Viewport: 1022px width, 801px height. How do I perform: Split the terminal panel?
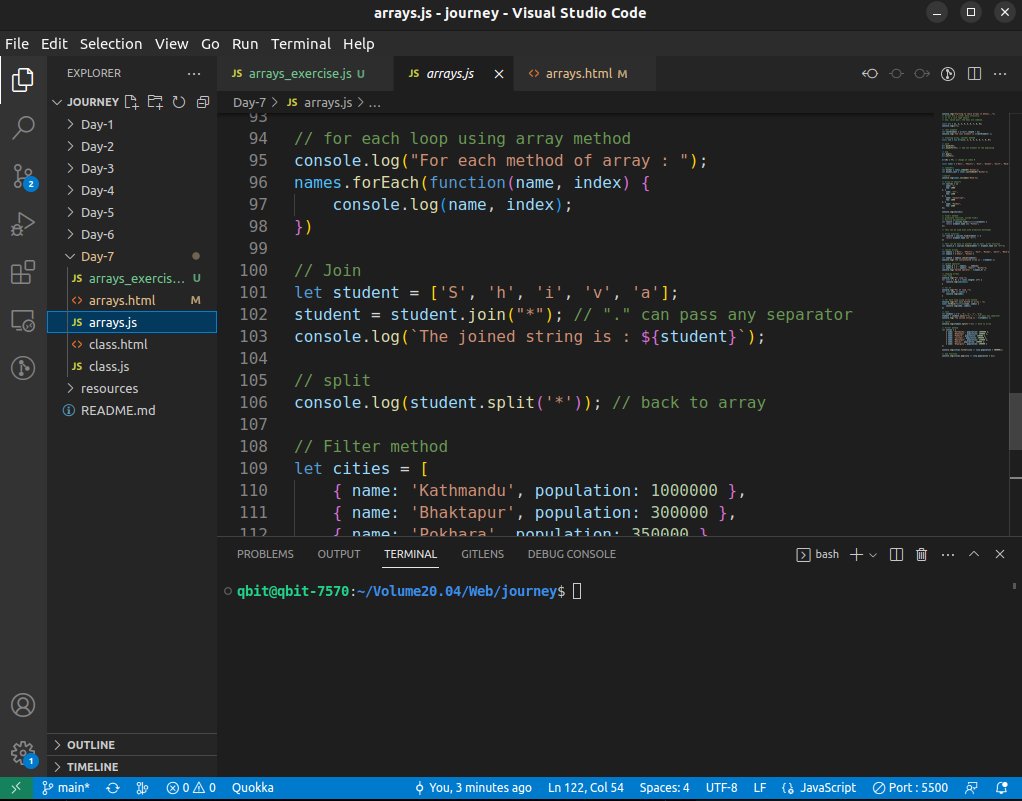896,555
